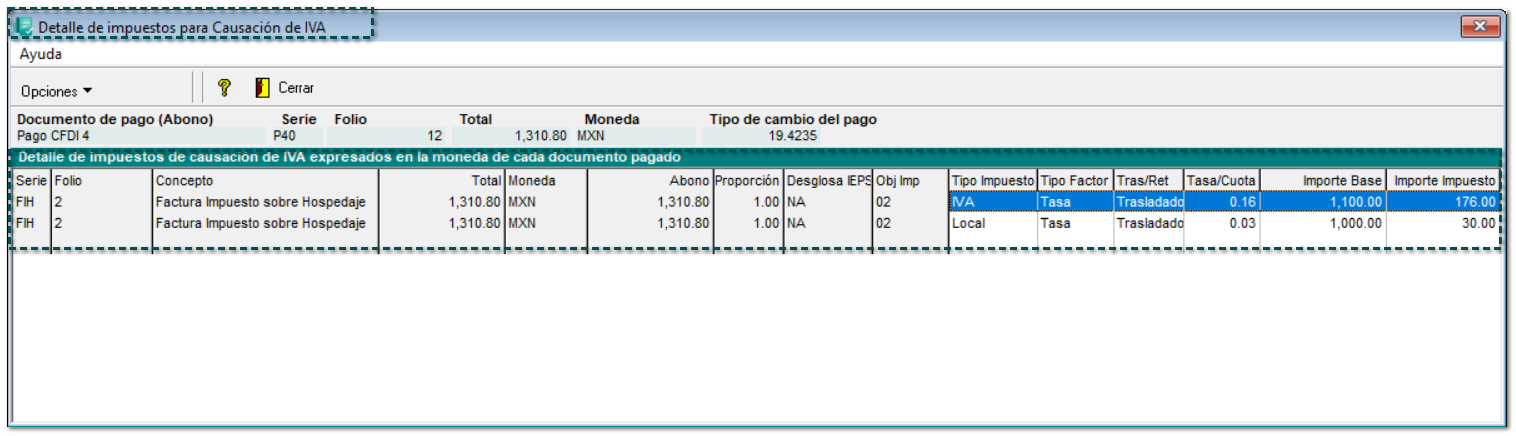The width and height of the screenshot is (1516, 436).
Task: Click the Folio column header in grid
Action: click(102, 181)
